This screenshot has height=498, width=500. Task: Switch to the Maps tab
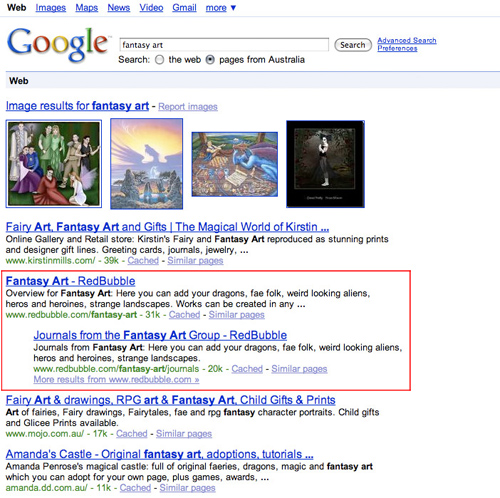[x=87, y=8]
